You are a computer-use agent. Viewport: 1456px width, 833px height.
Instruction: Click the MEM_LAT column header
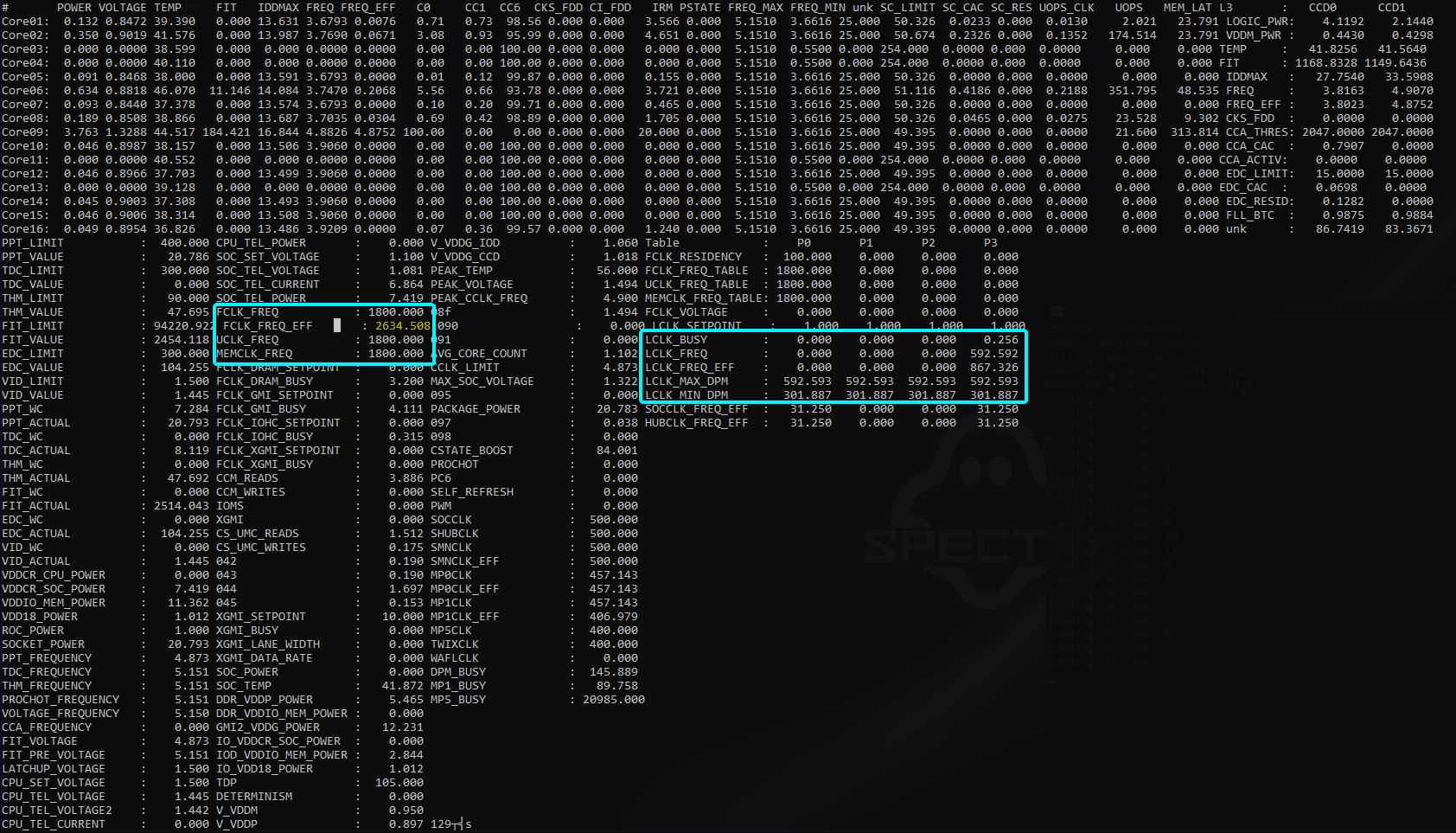click(1188, 8)
